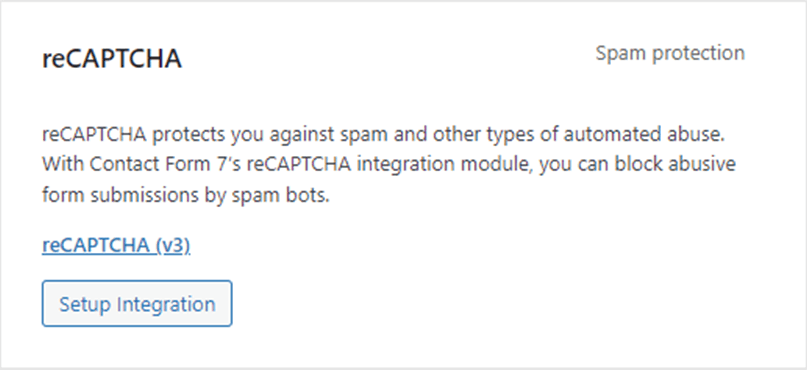Click the Spam protection category label
The width and height of the screenshot is (807, 370).
(x=670, y=54)
